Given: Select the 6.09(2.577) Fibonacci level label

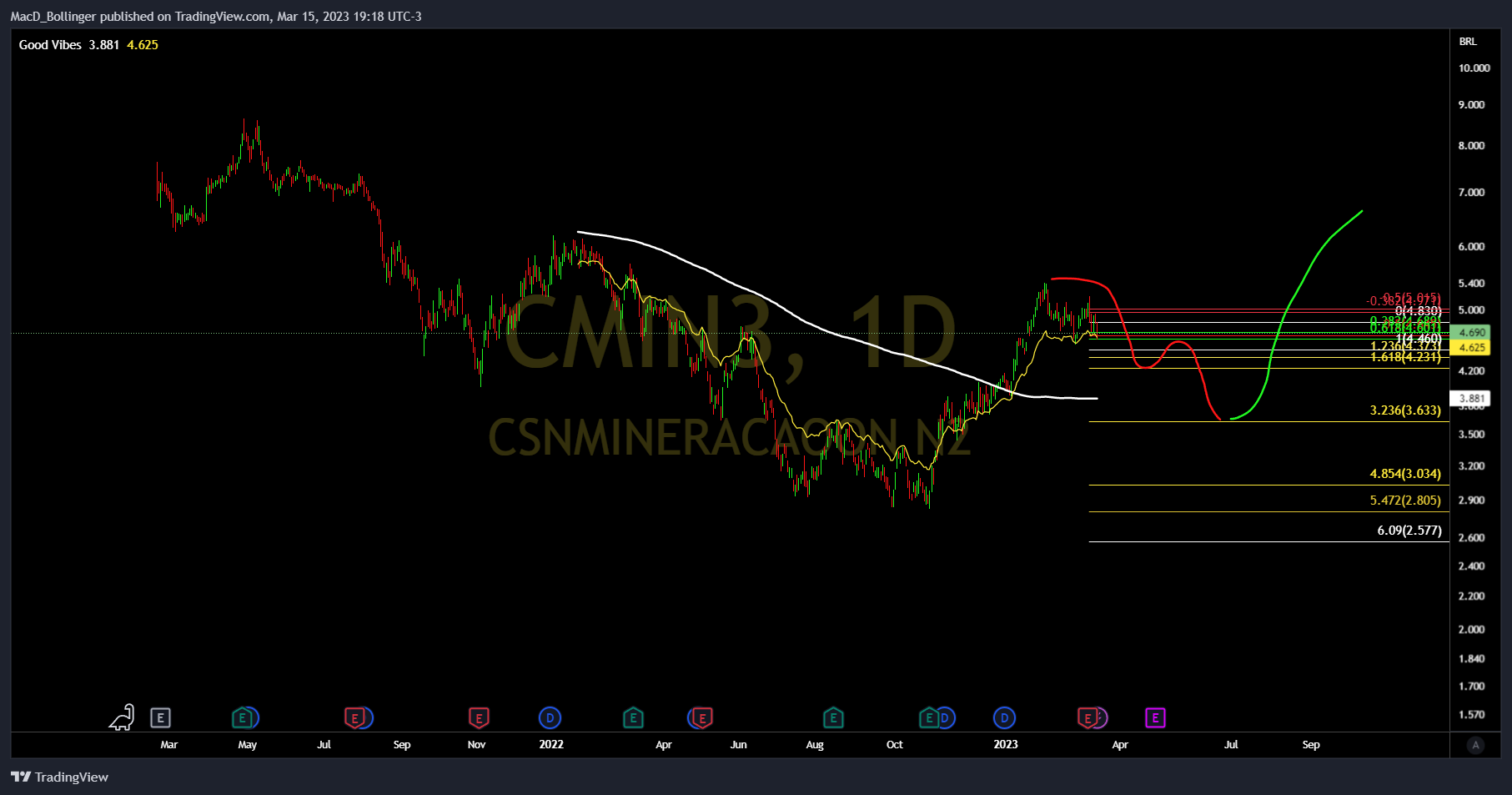Looking at the screenshot, I should (1409, 531).
